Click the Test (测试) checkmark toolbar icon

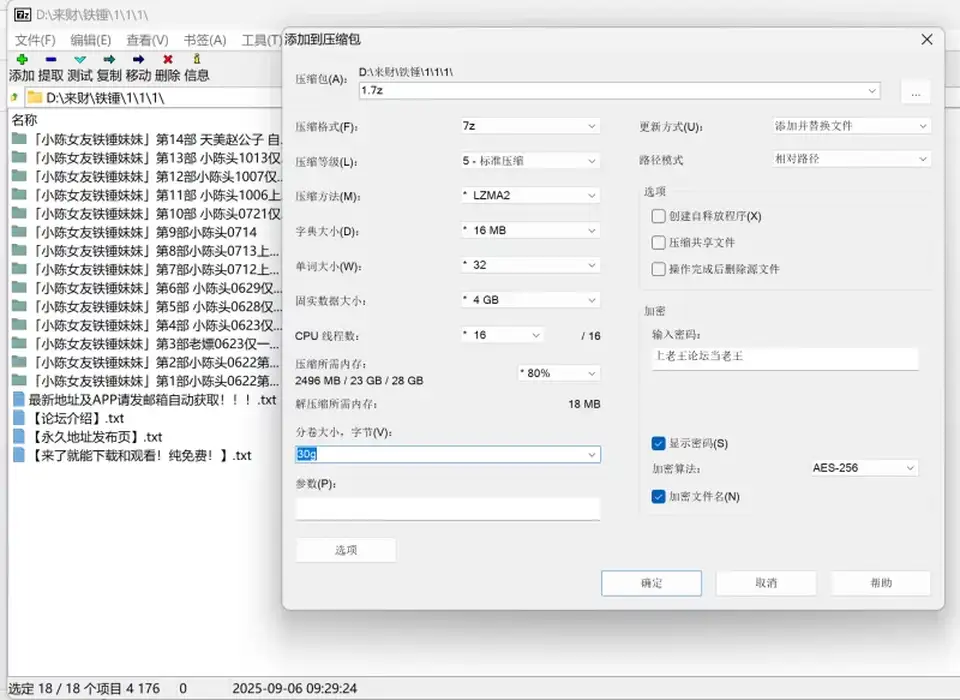pos(80,59)
